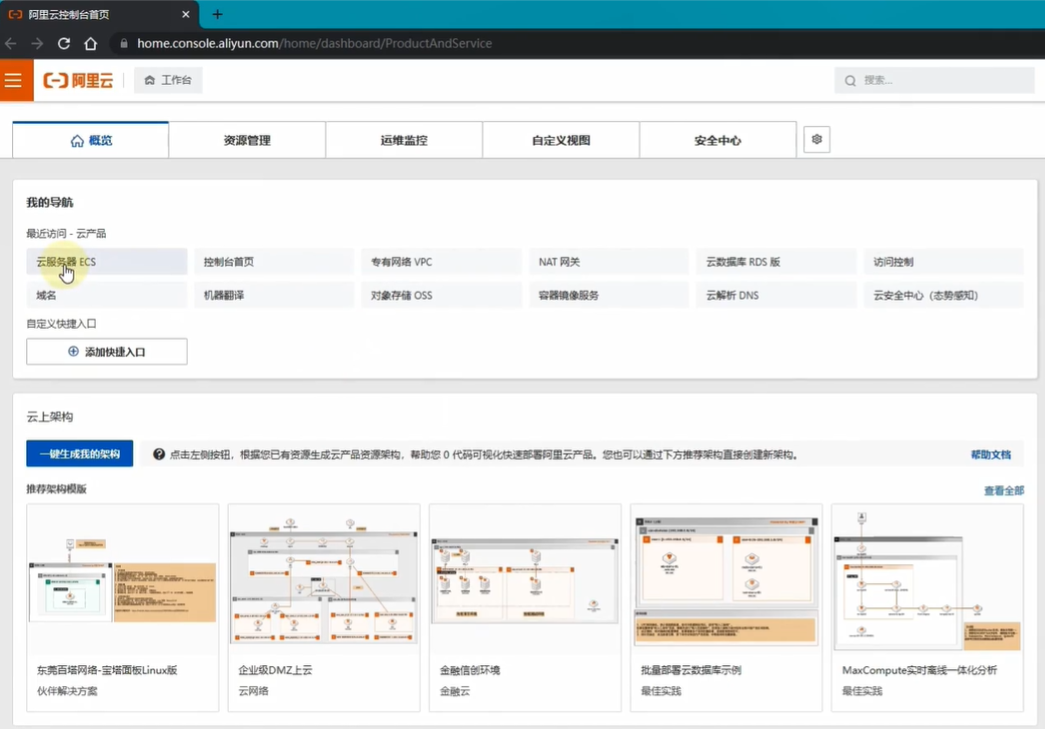Open NAT 网关 shortcut
1045x729 pixels.
pyautogui.click(x=609, y=262)
